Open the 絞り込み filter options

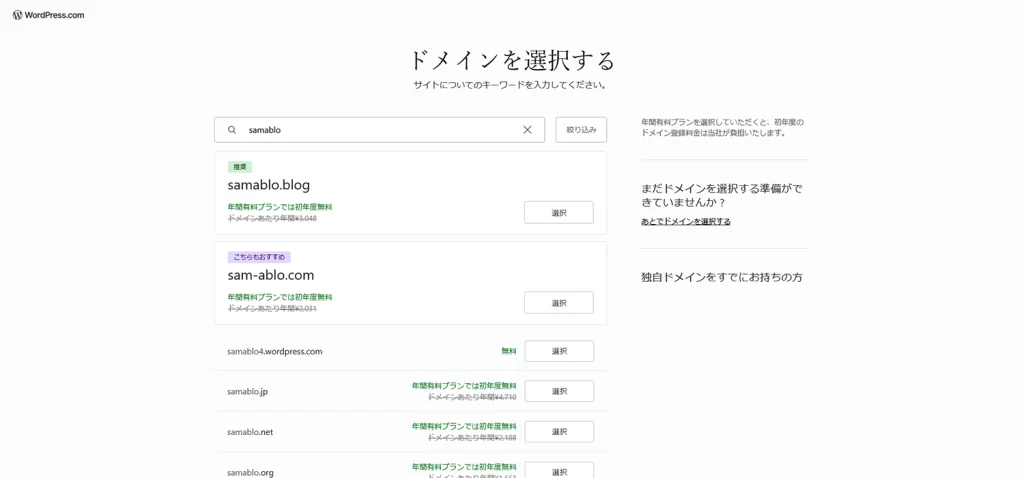(581, 130)
